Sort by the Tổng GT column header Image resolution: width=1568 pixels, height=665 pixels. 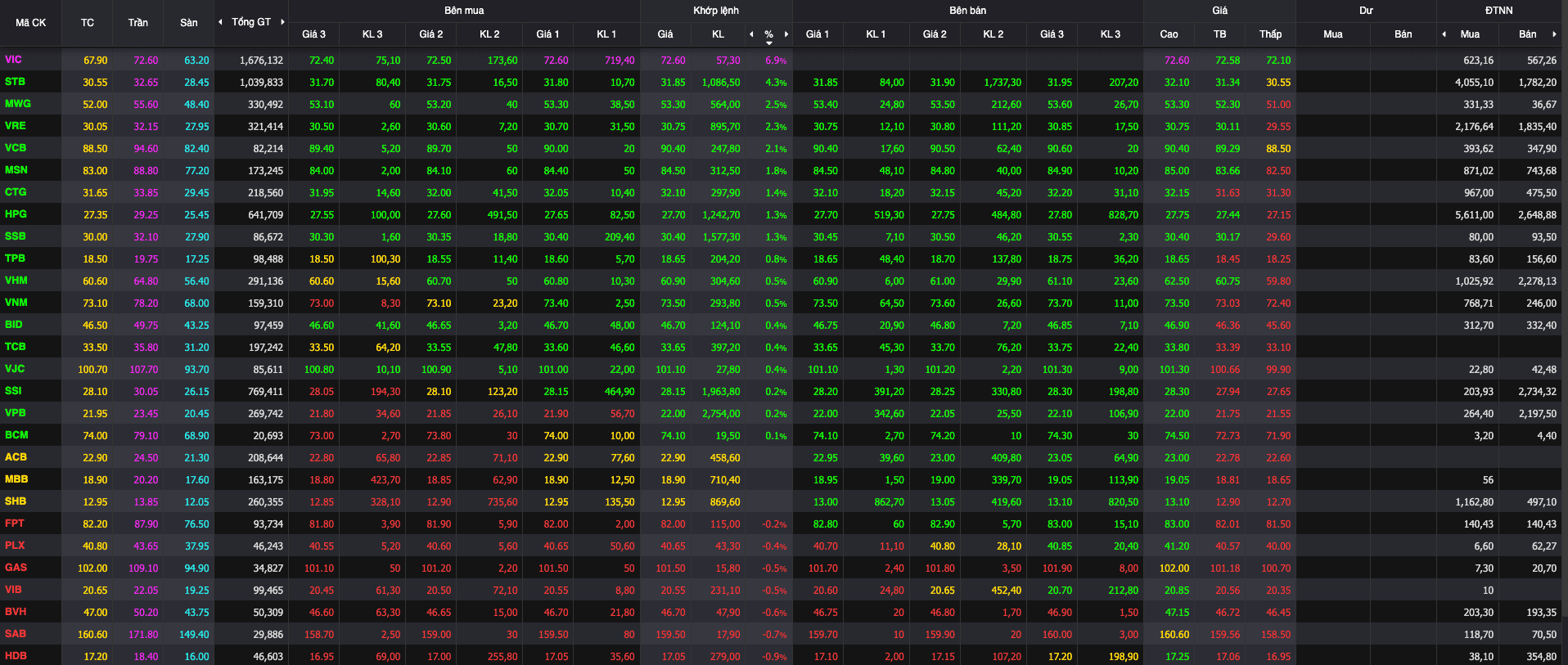point(251,22)
